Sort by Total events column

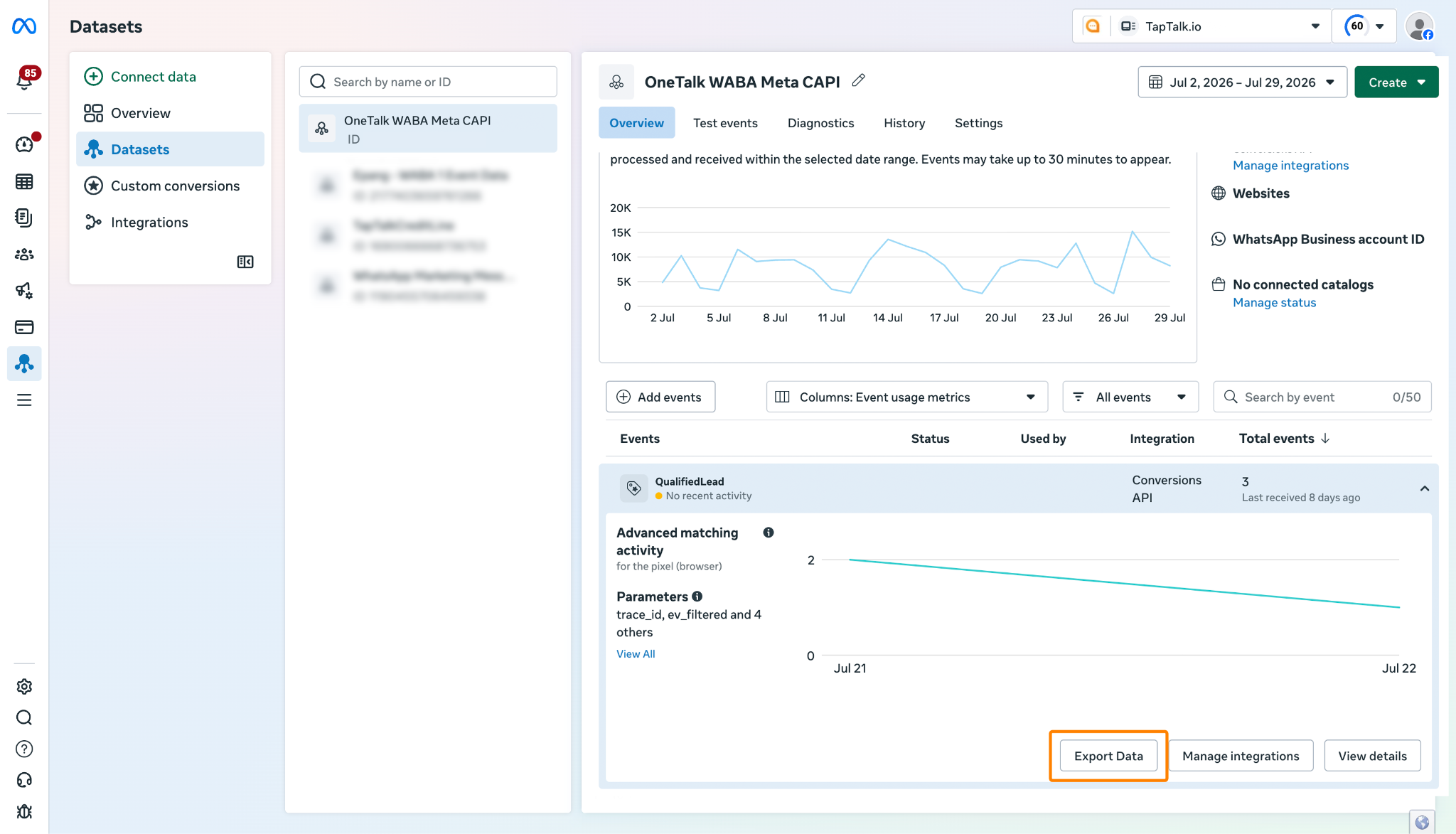click(x=1284, y=439)
